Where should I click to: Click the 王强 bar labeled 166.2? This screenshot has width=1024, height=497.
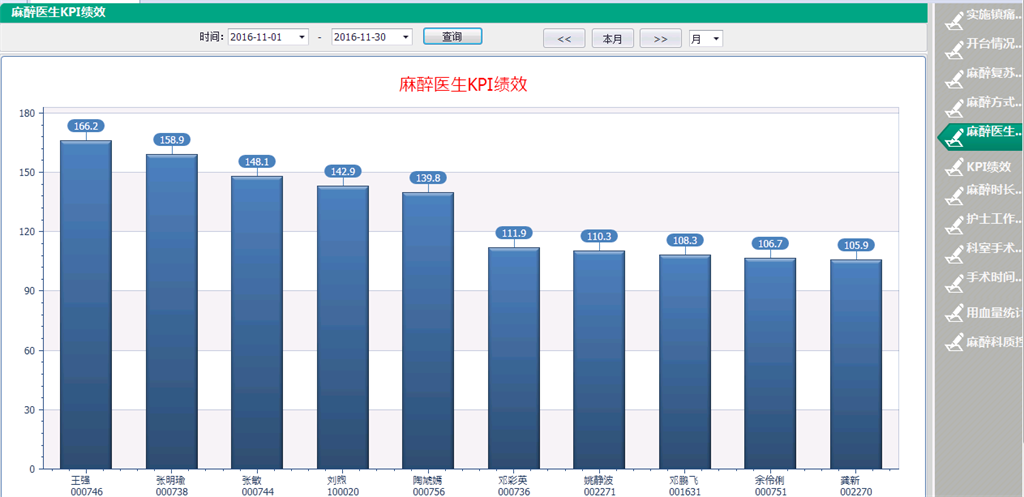coord(86,300)
